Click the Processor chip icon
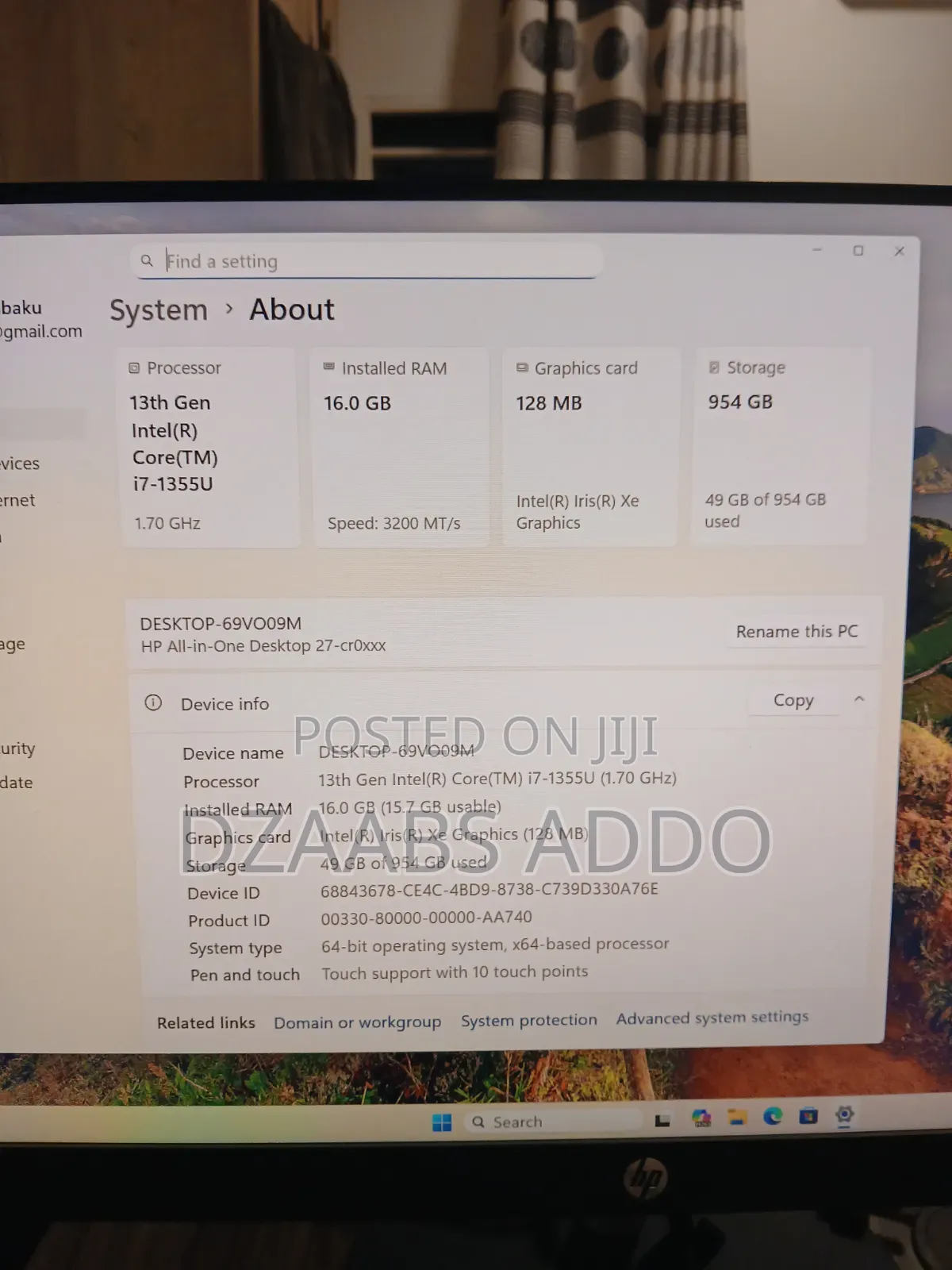The image size is (952, 1270). click(x=134, y=368)
